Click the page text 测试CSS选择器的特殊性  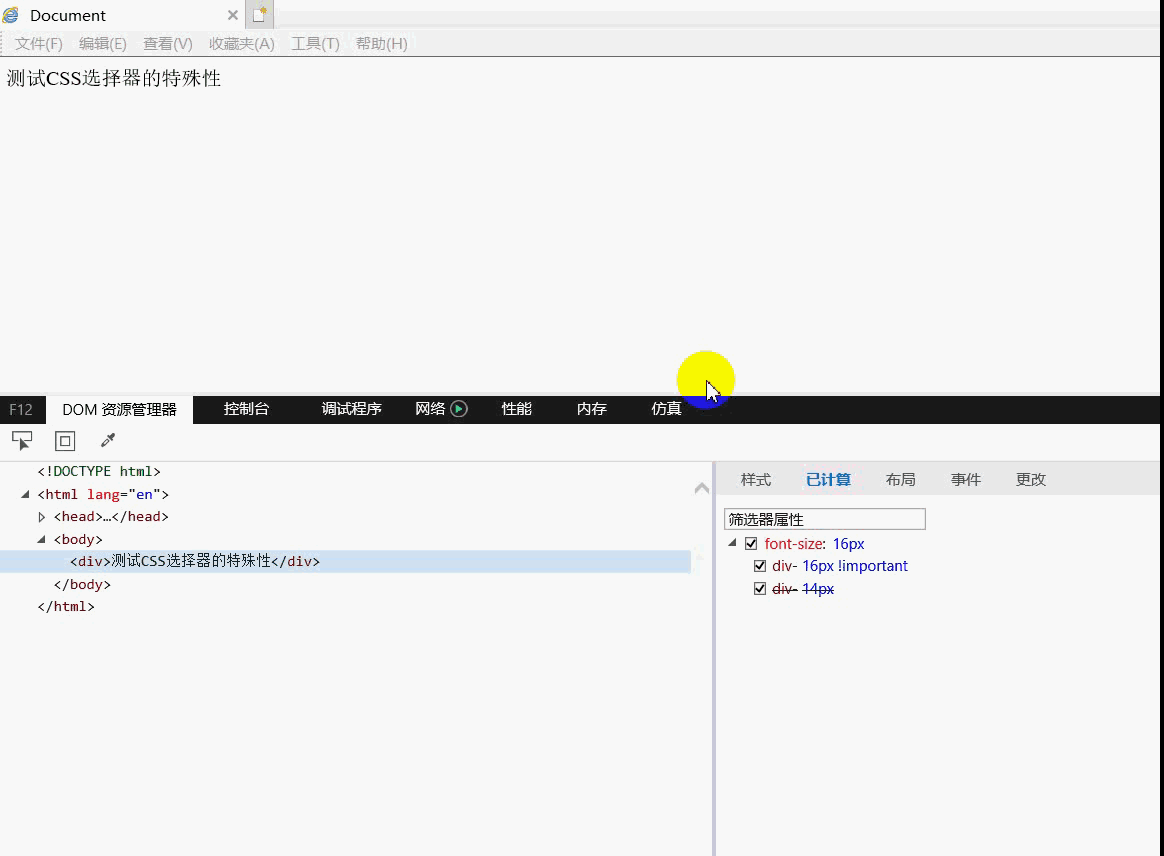[114, 78]
